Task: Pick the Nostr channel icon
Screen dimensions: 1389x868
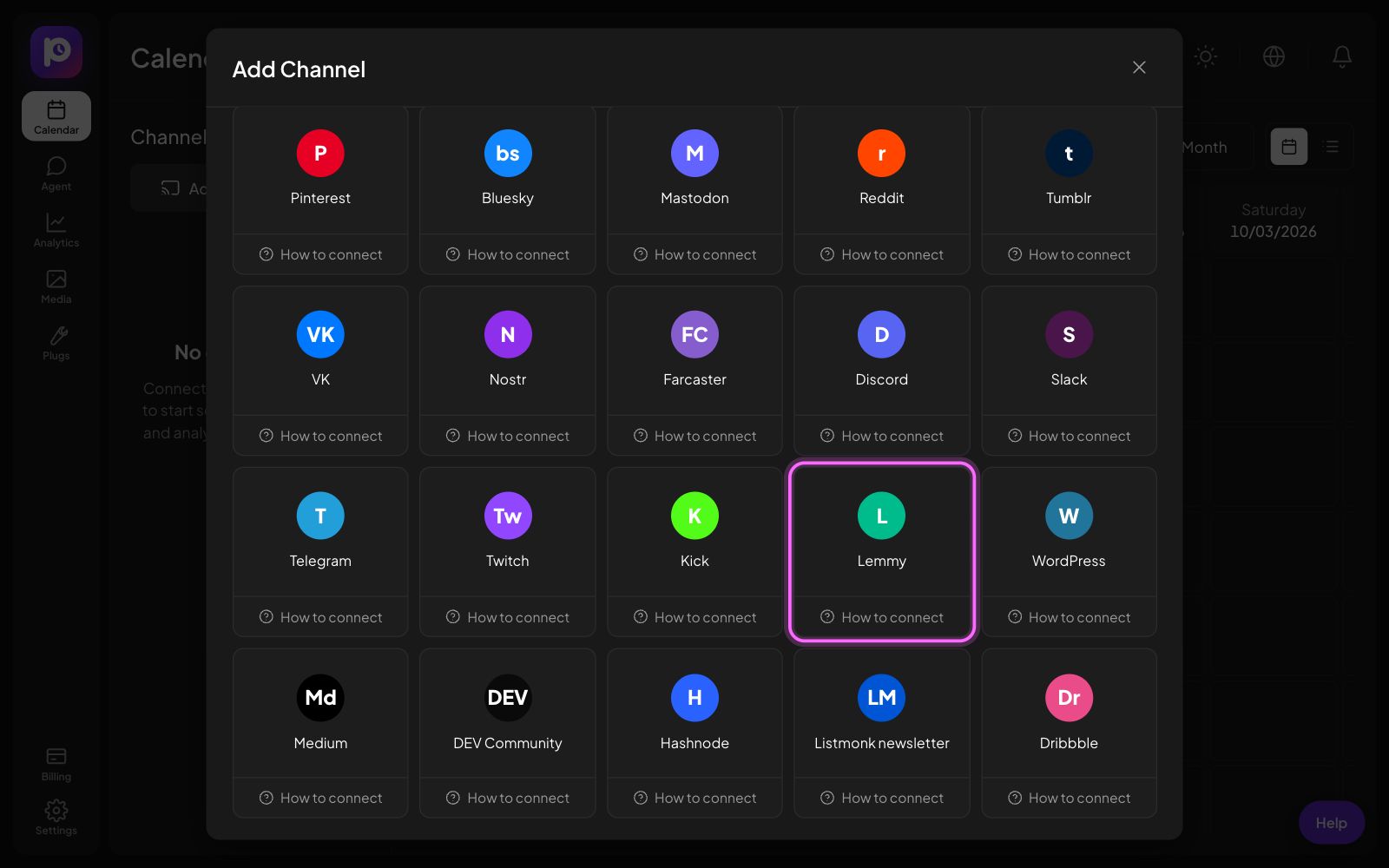Action: 508,335
